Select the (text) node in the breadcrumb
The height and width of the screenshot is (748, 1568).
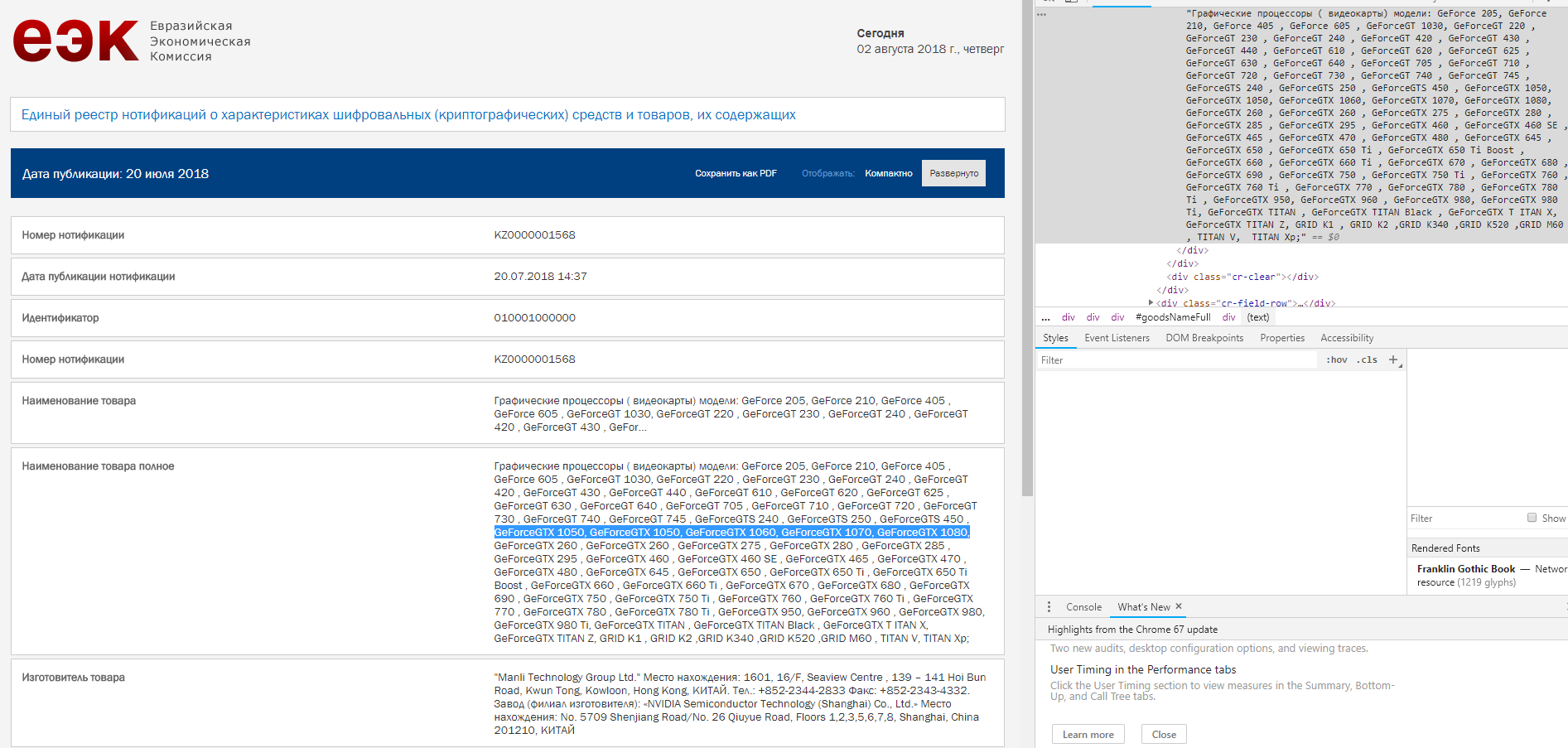(1257, 317)
